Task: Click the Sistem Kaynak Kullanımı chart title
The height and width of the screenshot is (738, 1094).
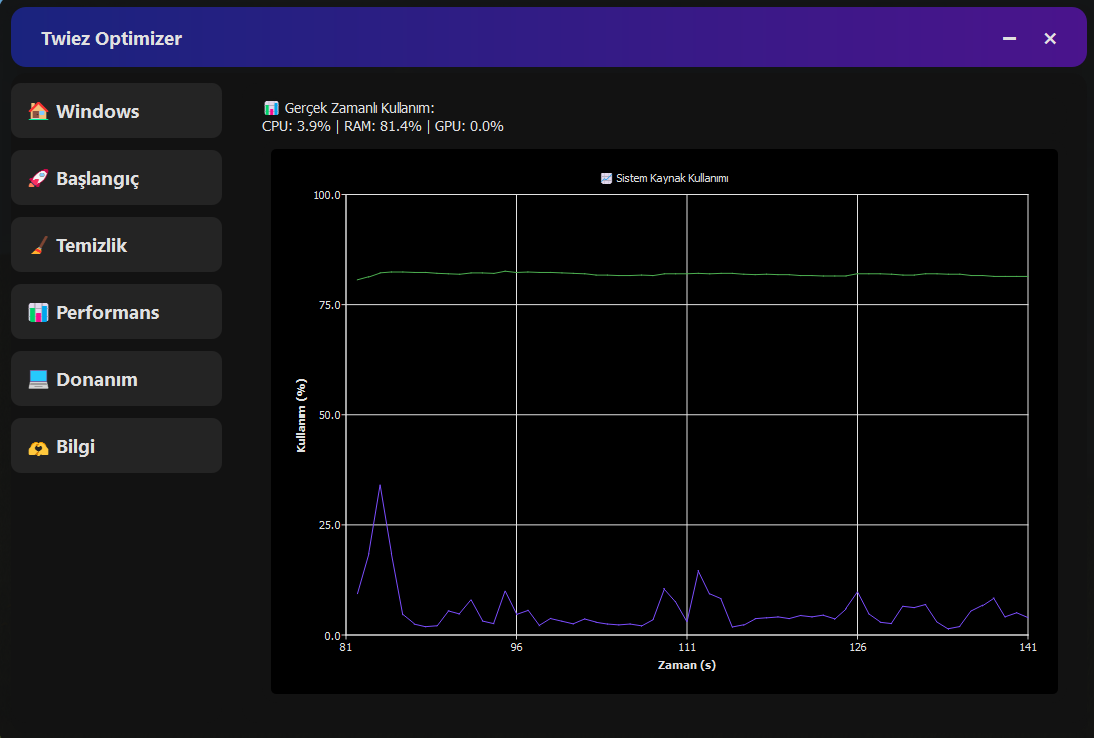Action: click(672, 179)
